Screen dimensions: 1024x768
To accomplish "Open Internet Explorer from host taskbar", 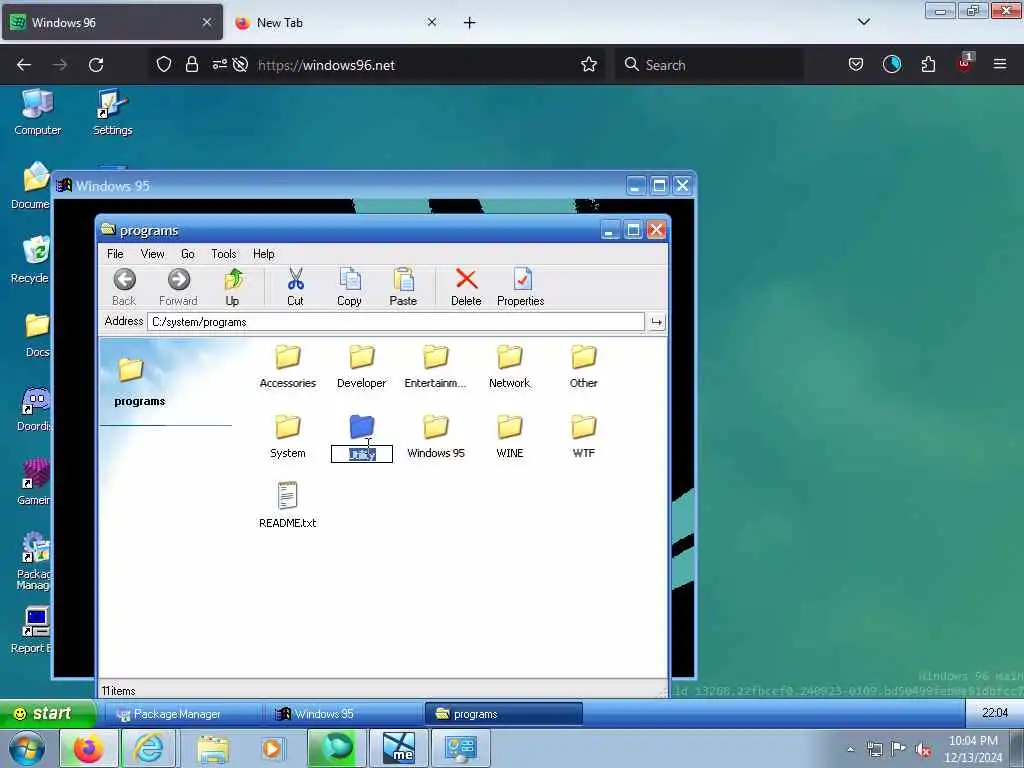I will coord(148,748).
